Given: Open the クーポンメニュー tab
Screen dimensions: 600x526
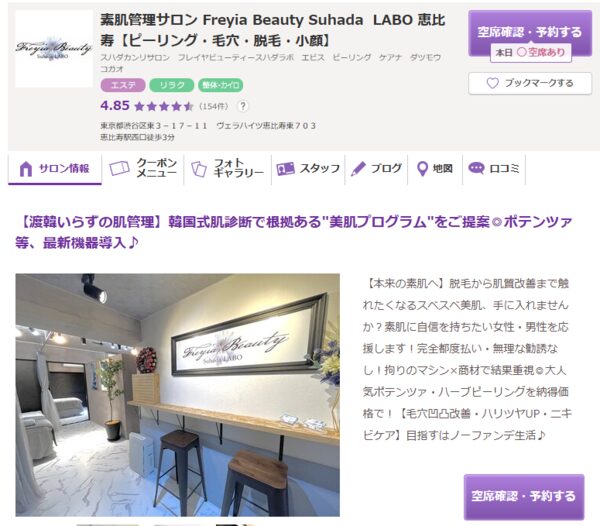Looking at the screenshot, I should (x=143, y=169).
